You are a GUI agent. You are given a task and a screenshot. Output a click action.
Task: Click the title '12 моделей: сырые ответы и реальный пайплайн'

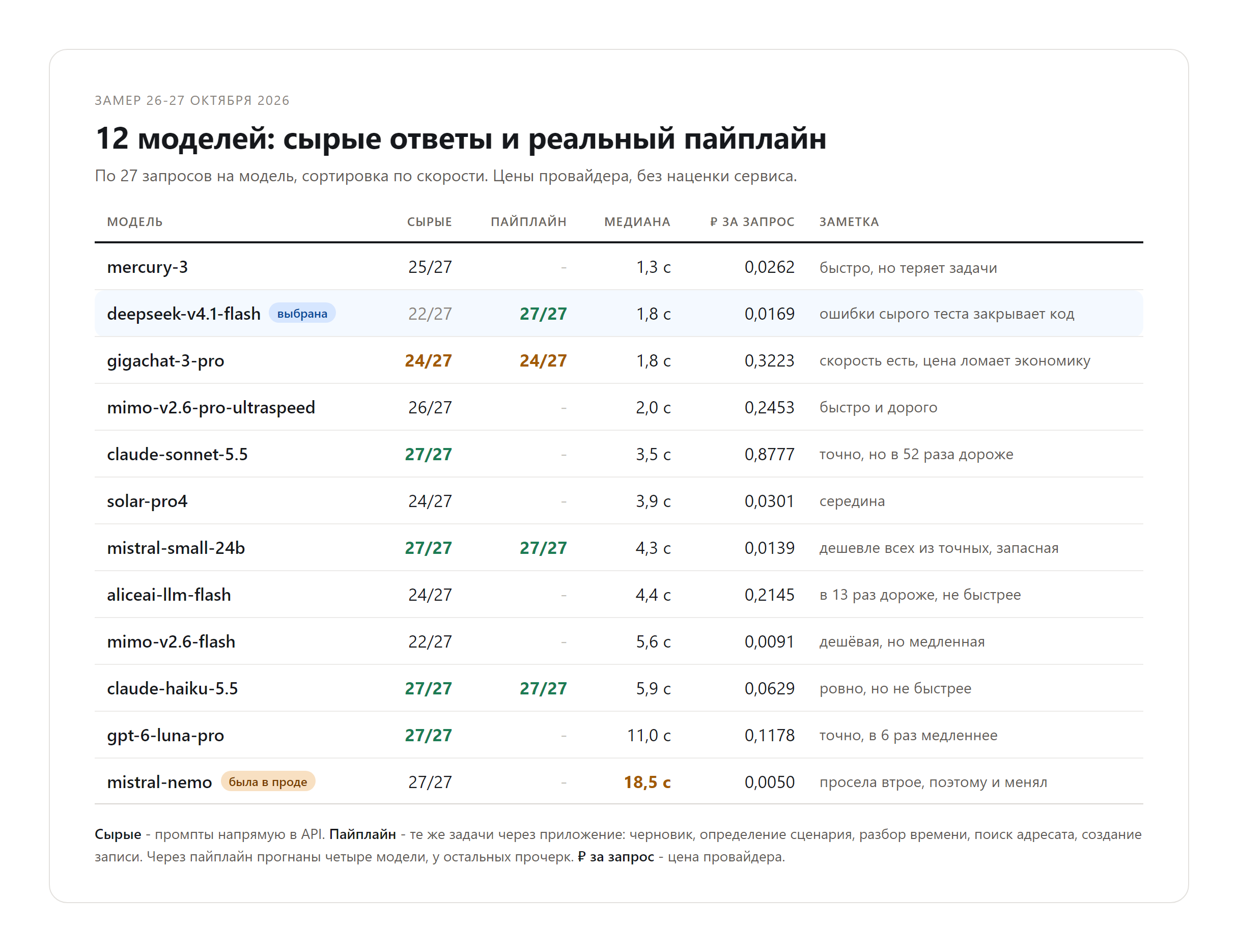[x=461, y=138]
